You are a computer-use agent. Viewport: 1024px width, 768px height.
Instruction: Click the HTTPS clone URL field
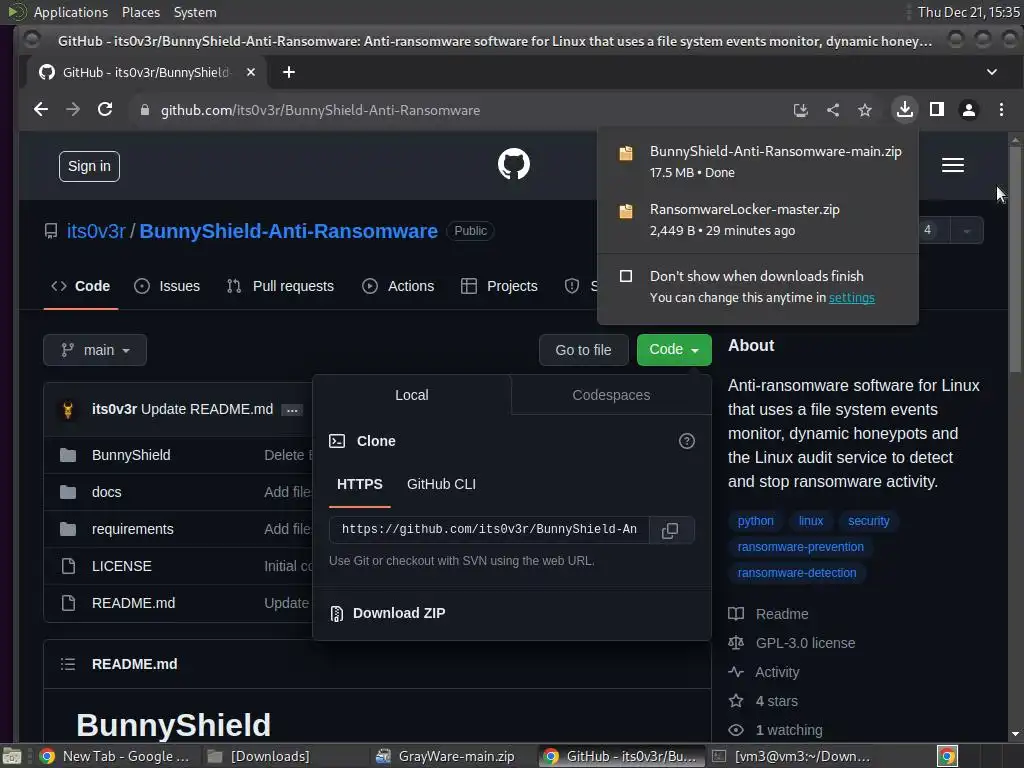(x=488, y=530)
